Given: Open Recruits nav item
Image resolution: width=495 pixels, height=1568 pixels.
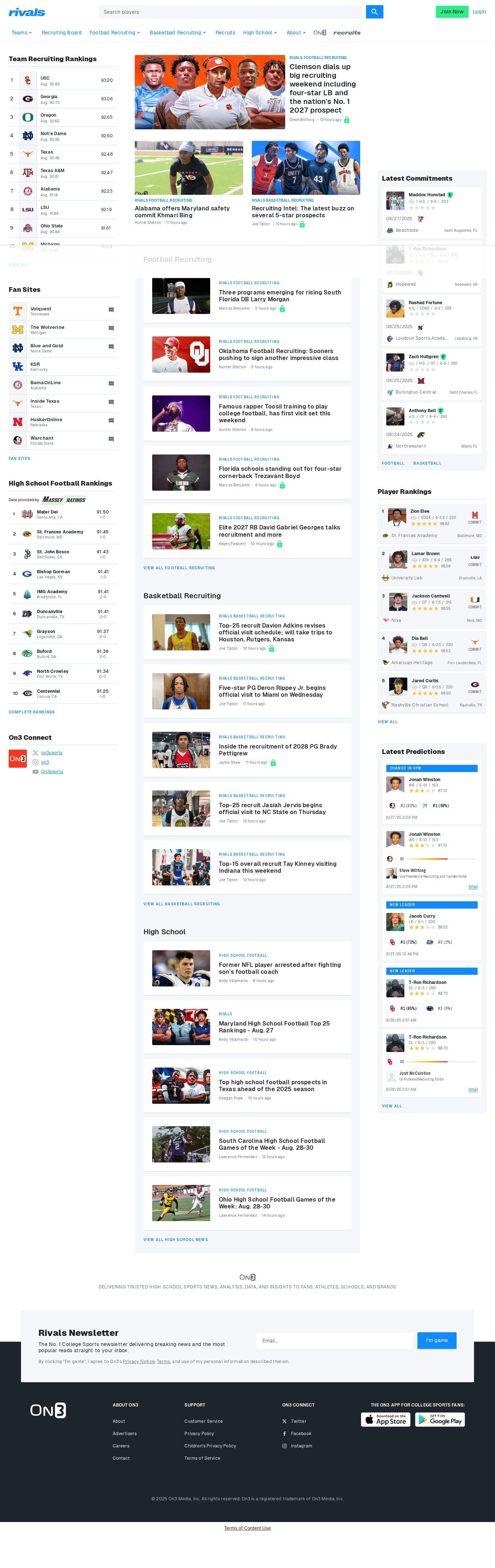Looking at the screenshot, I should pyautogui.click(x=225, y=33).
